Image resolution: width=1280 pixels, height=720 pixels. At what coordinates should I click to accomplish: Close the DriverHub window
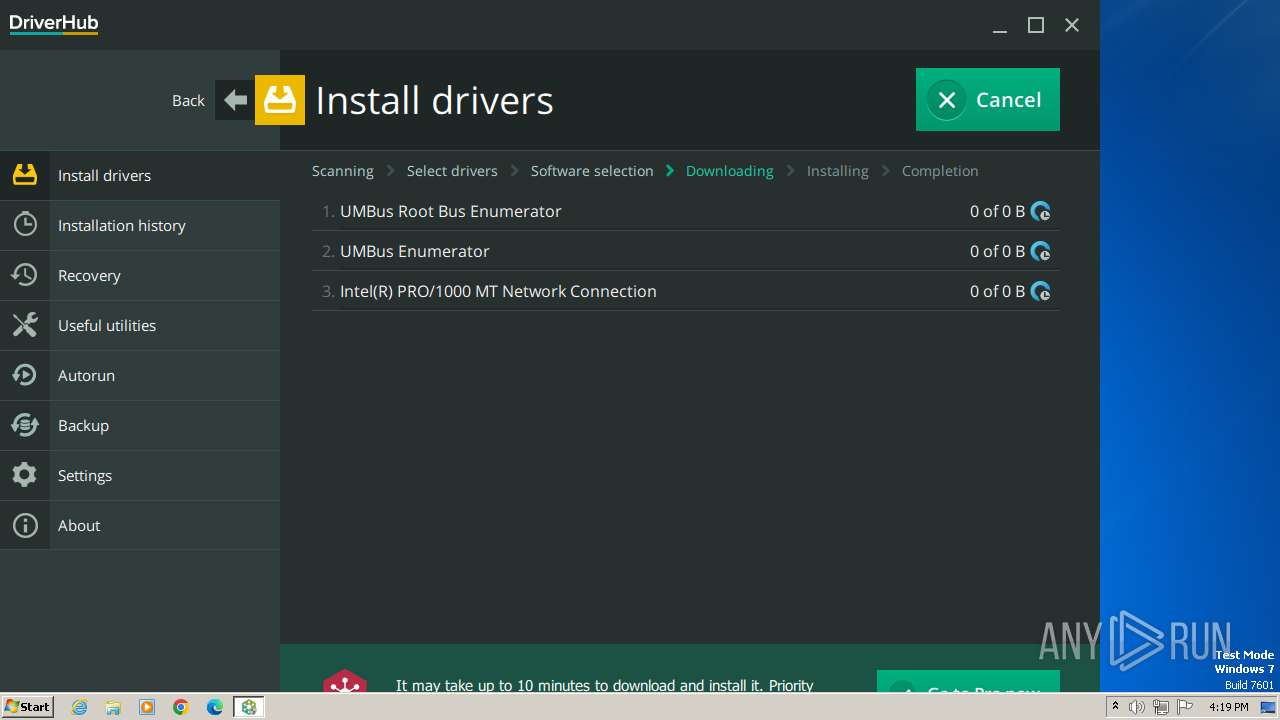(1072, 25)
